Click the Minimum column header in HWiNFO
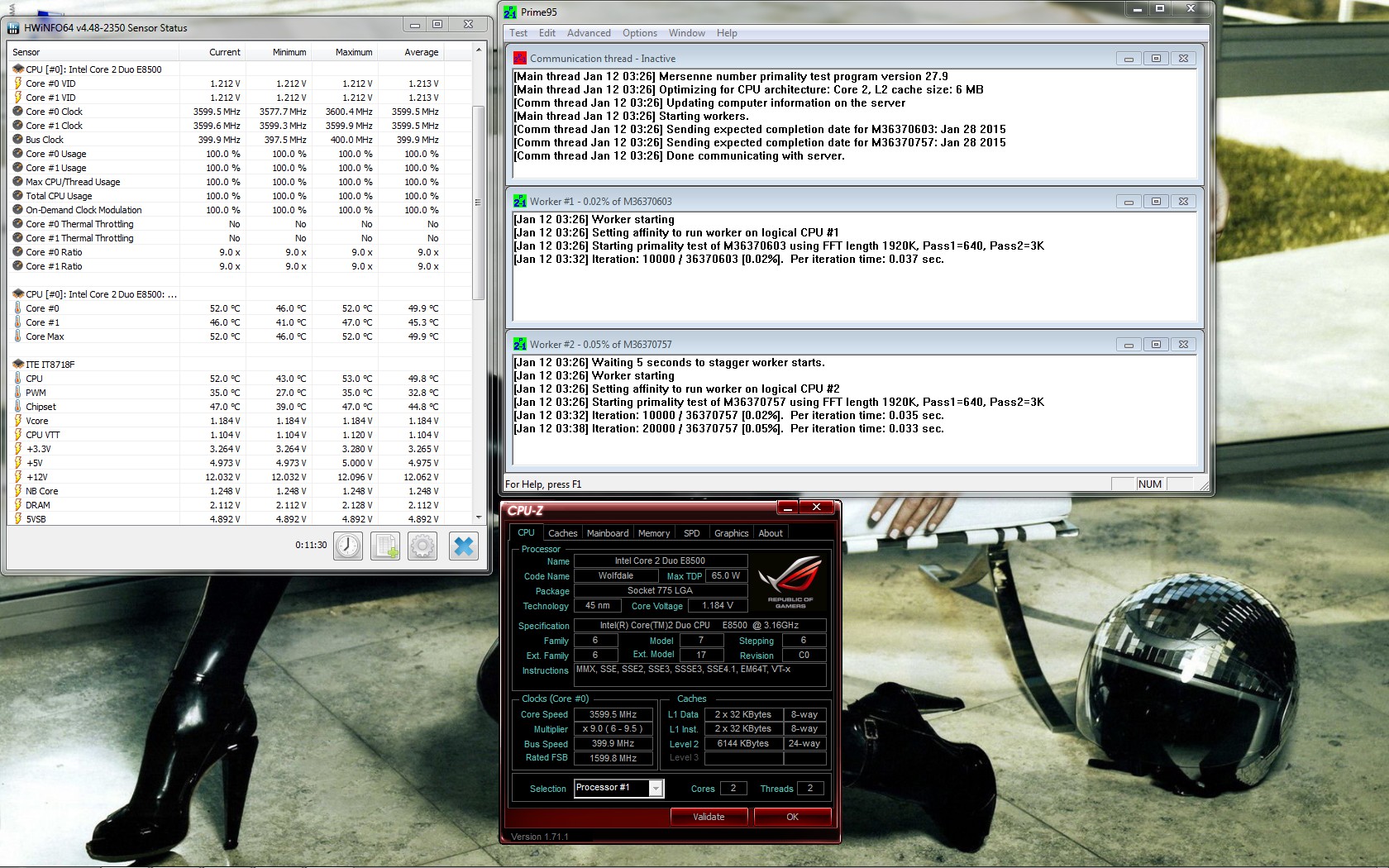 click(278, 52)
